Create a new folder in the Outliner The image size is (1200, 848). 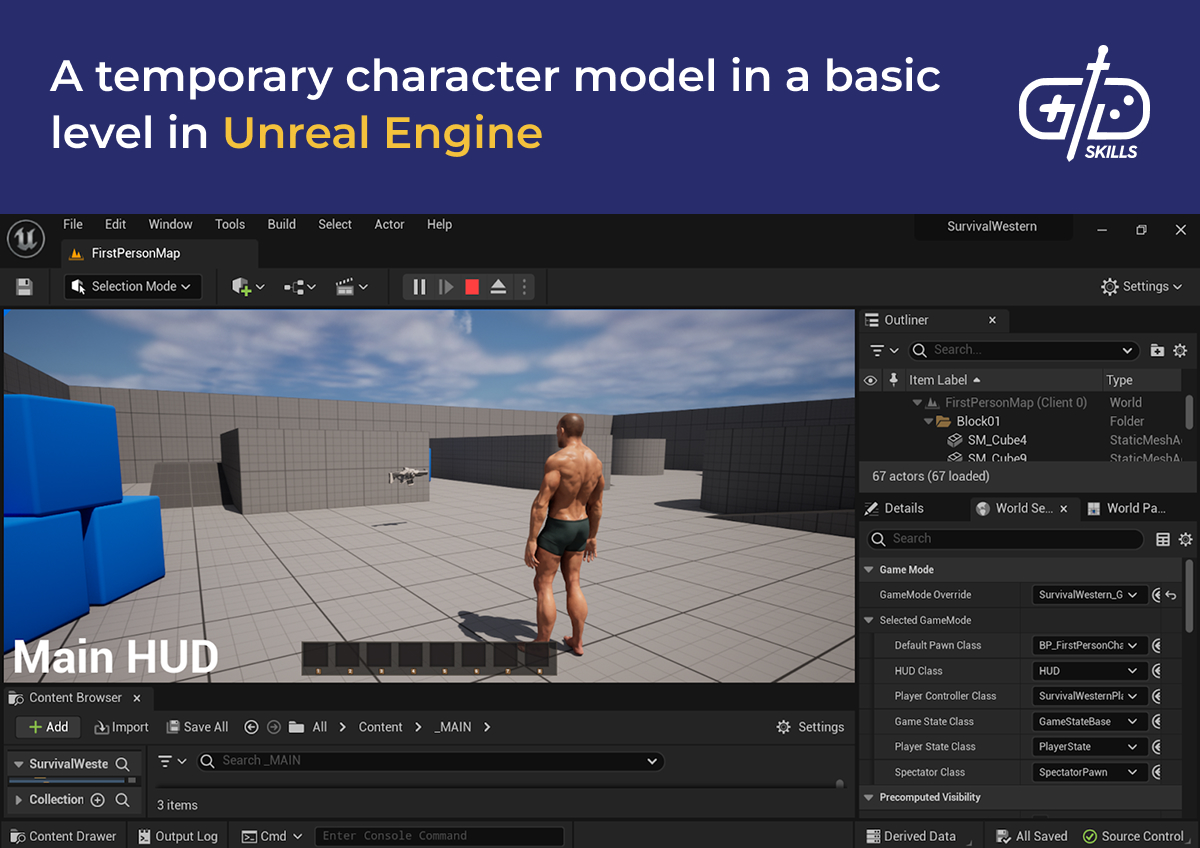coord(1157,350)
